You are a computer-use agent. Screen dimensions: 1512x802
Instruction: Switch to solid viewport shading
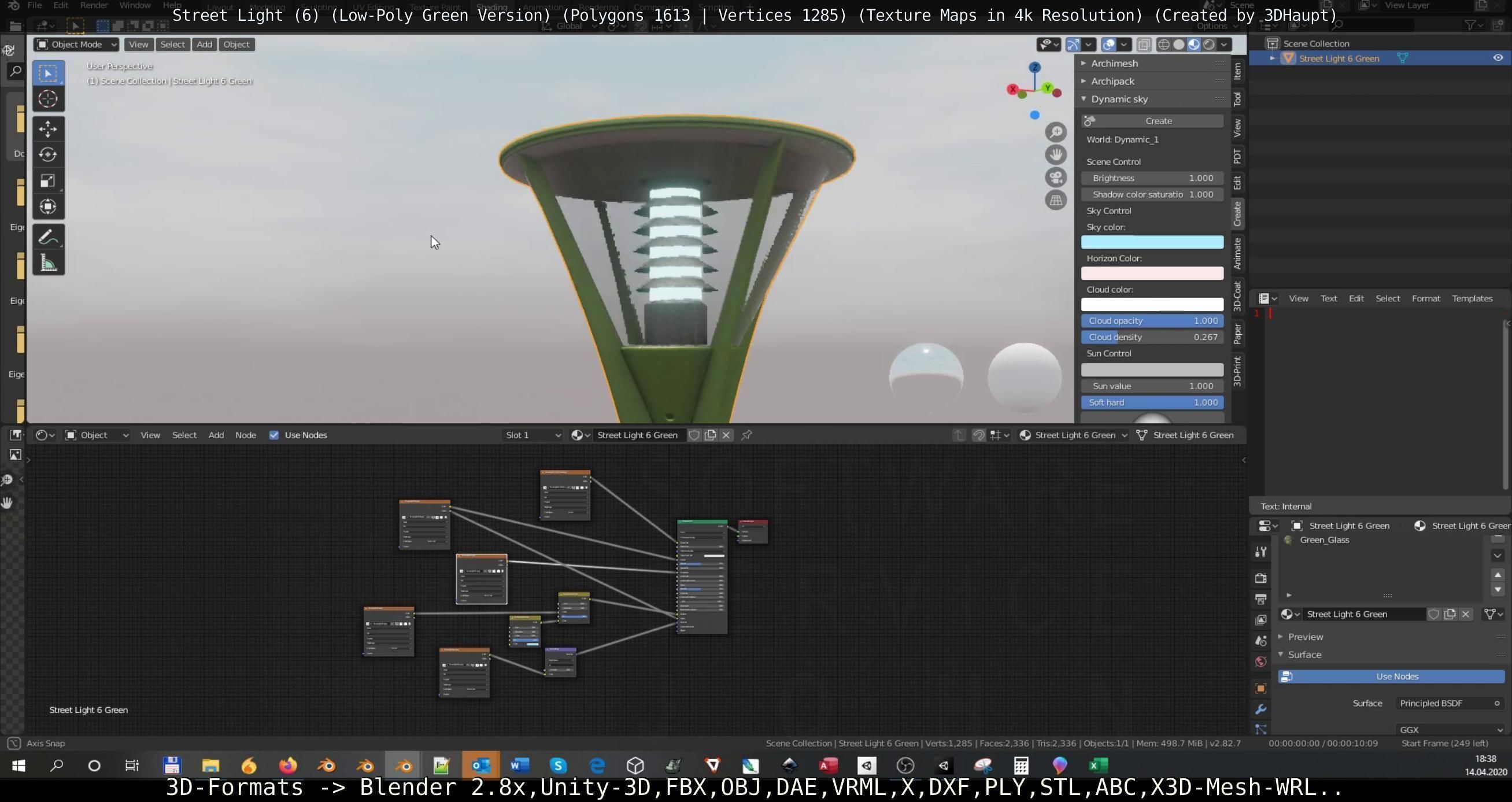click(x=1178, y=45)
